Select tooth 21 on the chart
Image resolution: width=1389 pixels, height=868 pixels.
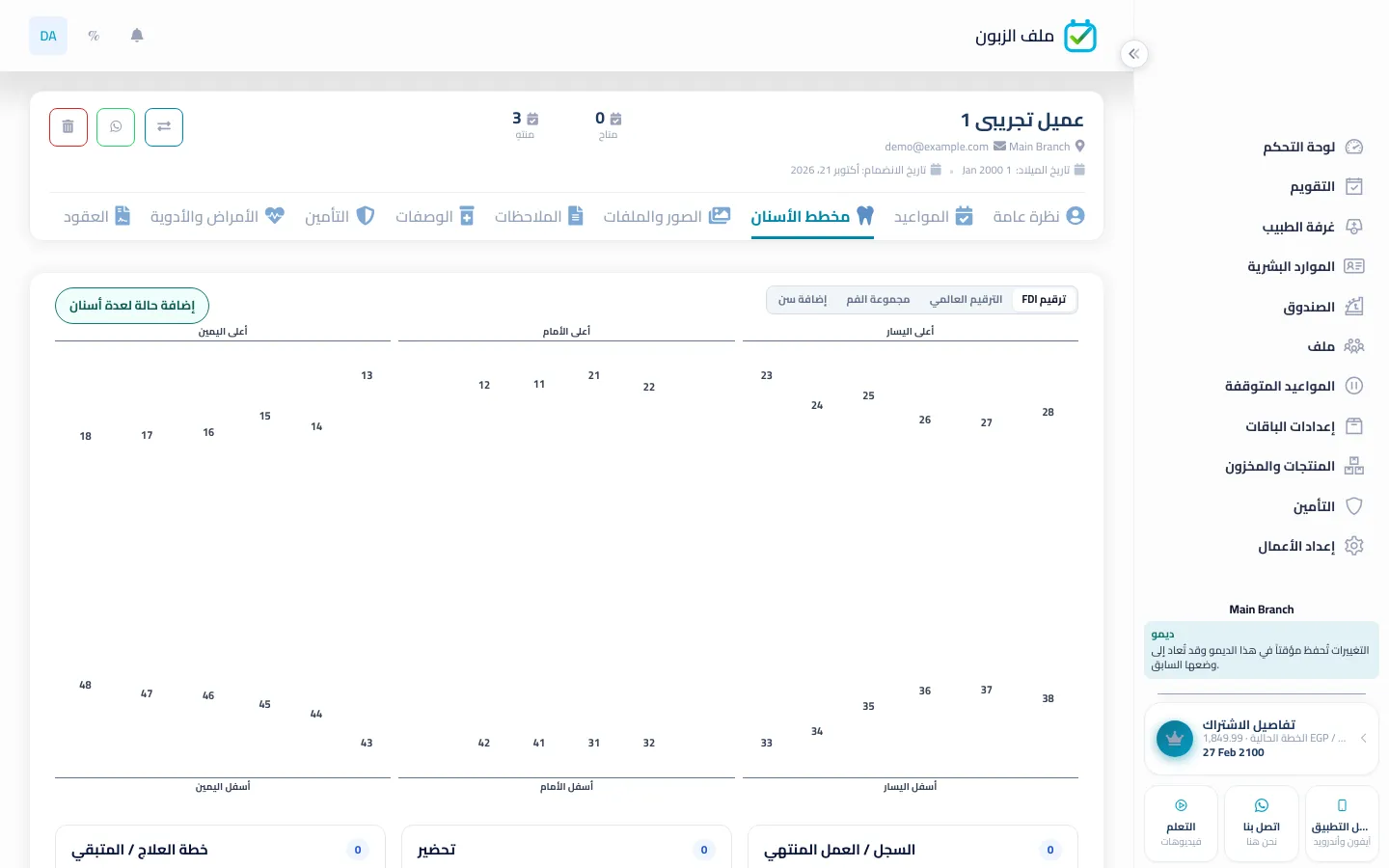click(594, 375)
